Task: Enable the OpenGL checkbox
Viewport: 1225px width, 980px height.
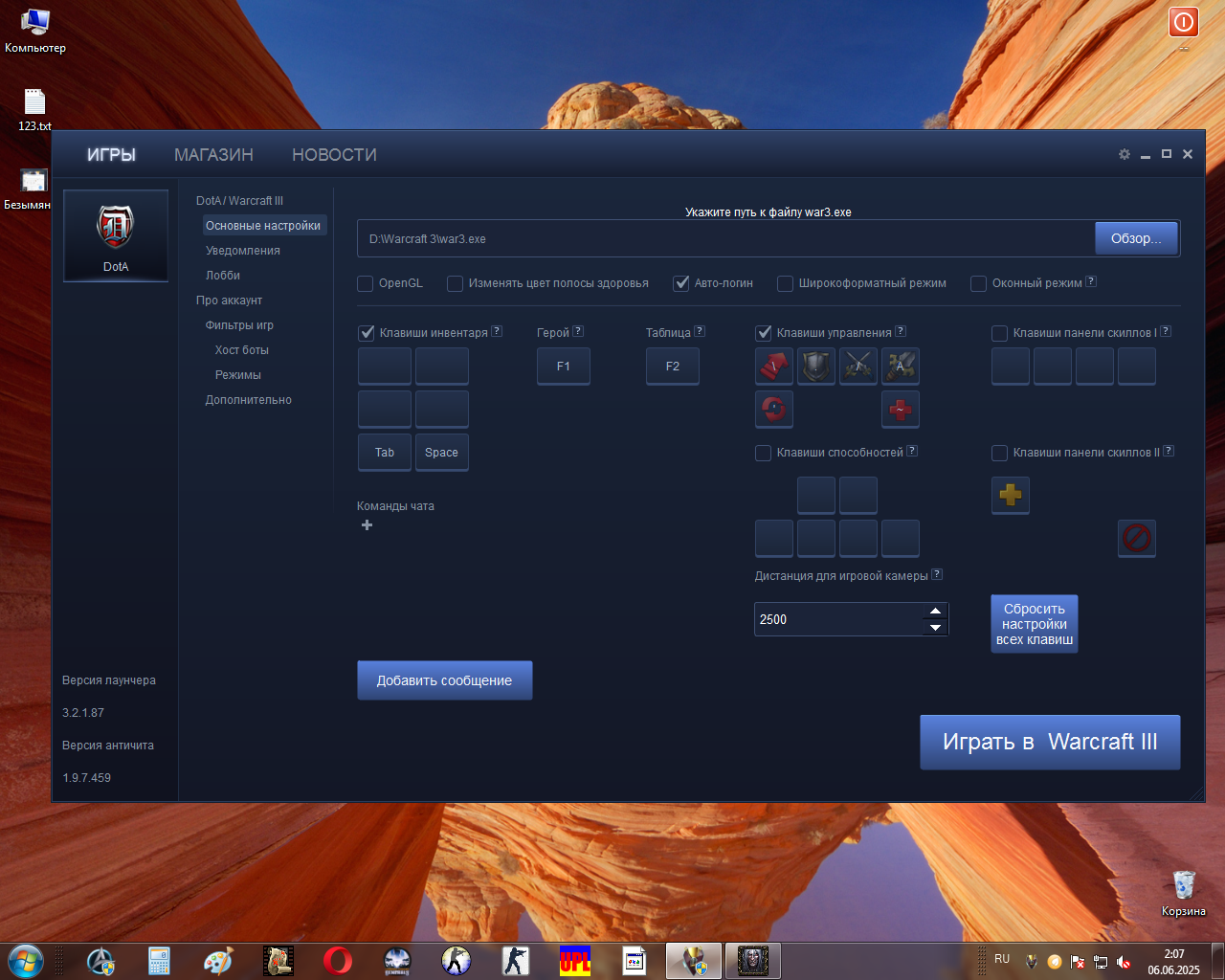Action: [365, 283]
